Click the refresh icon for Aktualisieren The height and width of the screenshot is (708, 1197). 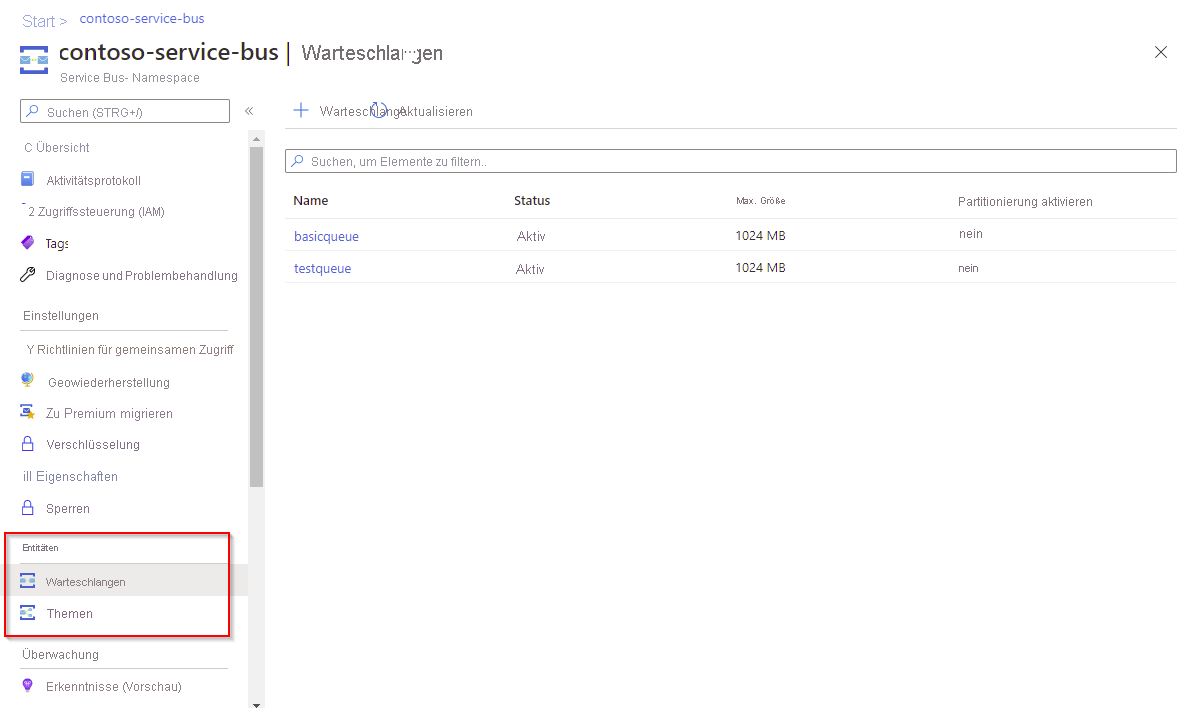[x=379, y=111]
